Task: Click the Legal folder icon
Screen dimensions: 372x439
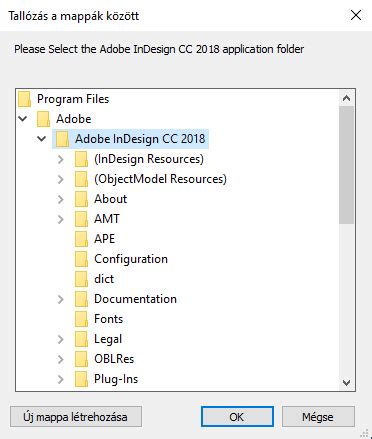Action: pyautogui.click(x=81, y=339)
